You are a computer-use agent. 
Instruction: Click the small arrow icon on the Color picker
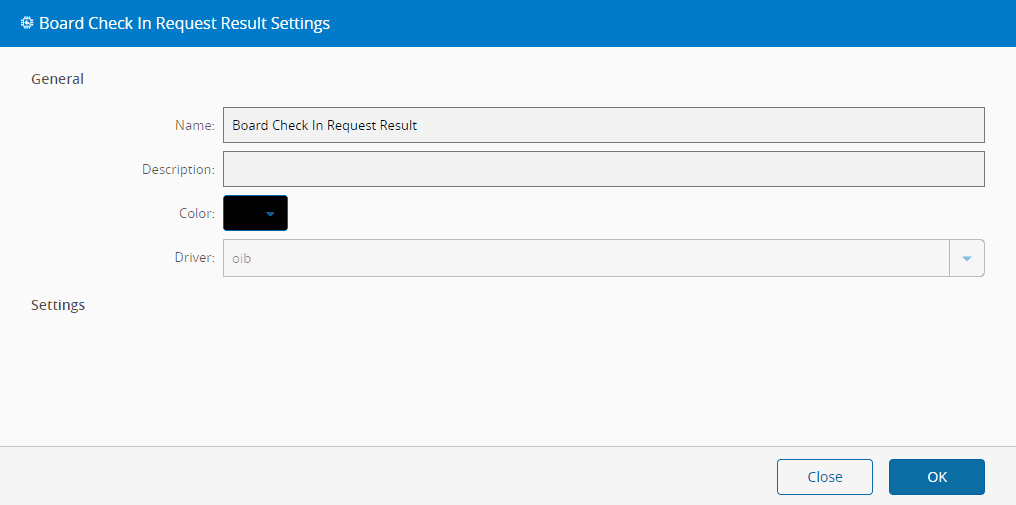(269, 213)
